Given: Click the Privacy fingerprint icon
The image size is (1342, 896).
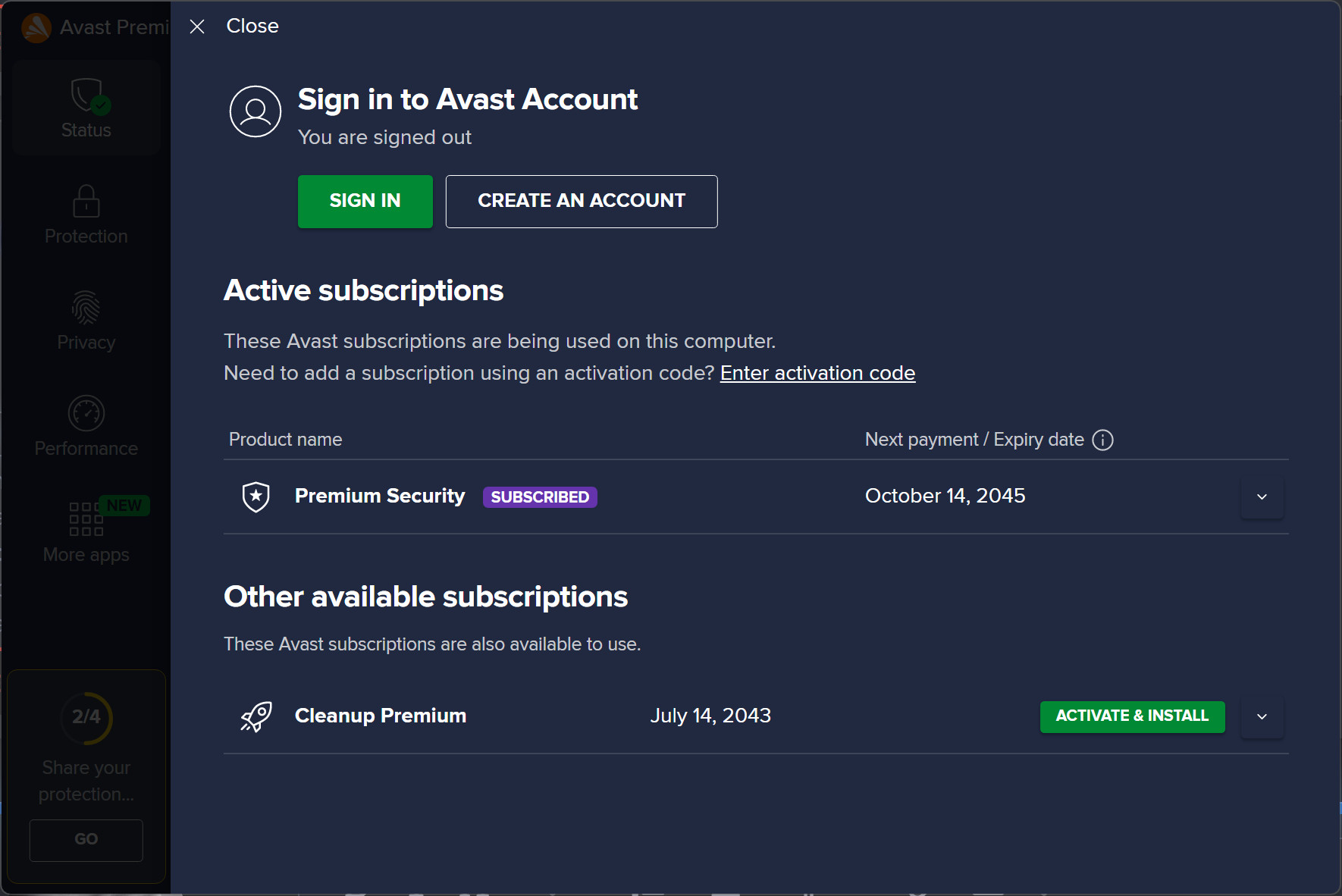Looking at the screenshot, I should click(x=86, y=307).
